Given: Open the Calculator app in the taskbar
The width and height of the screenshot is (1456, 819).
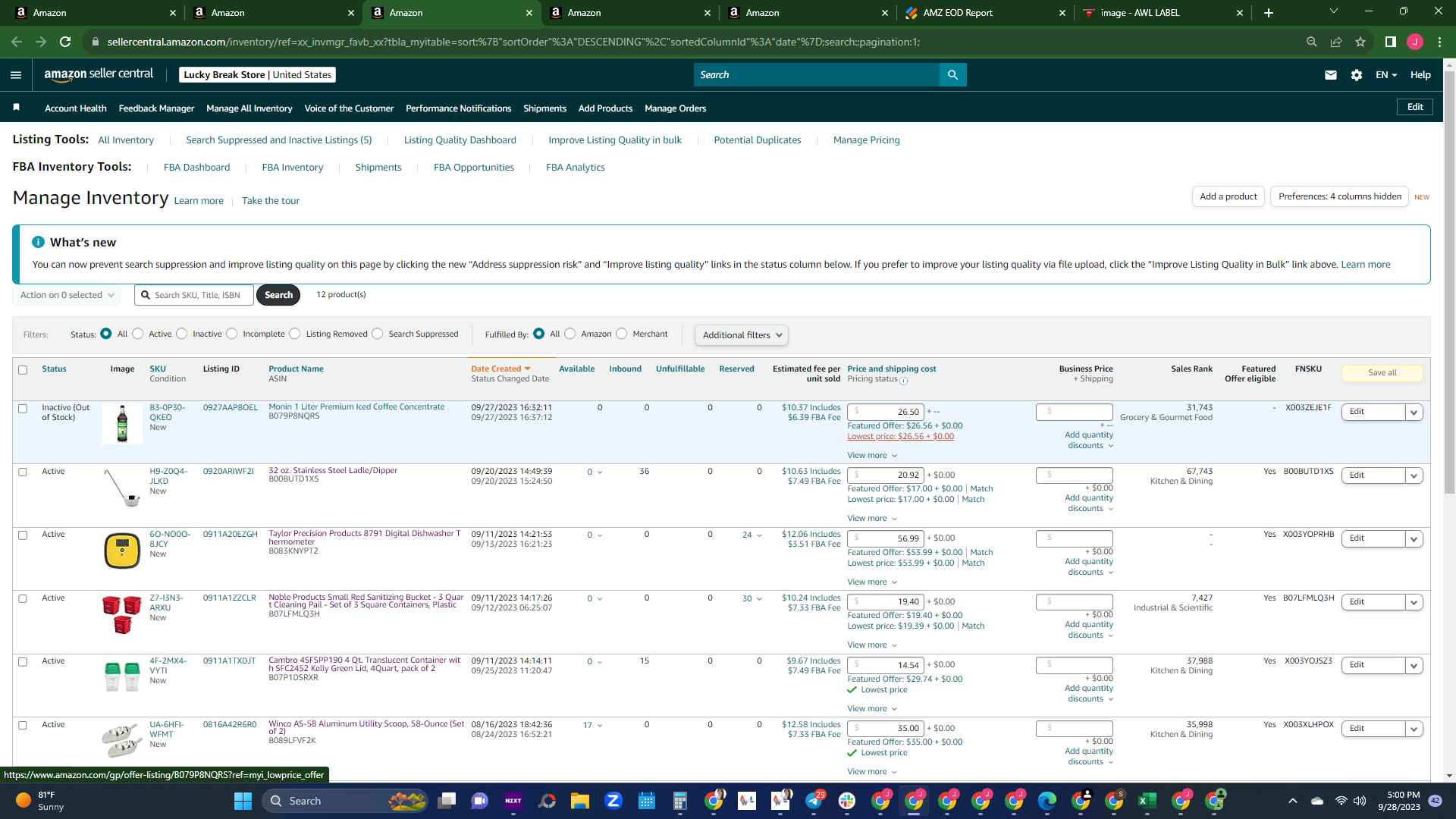Looking at the screenshot, I should 680,801.
